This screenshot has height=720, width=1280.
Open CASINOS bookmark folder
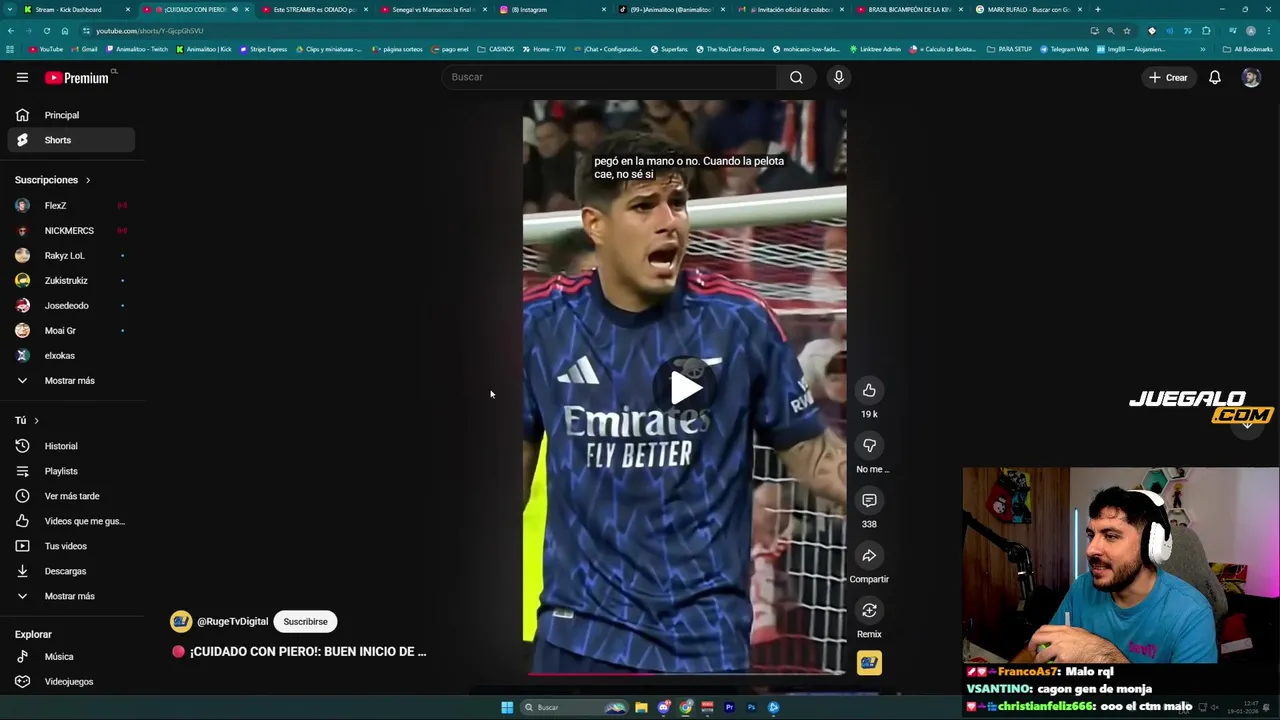point(496,49)
